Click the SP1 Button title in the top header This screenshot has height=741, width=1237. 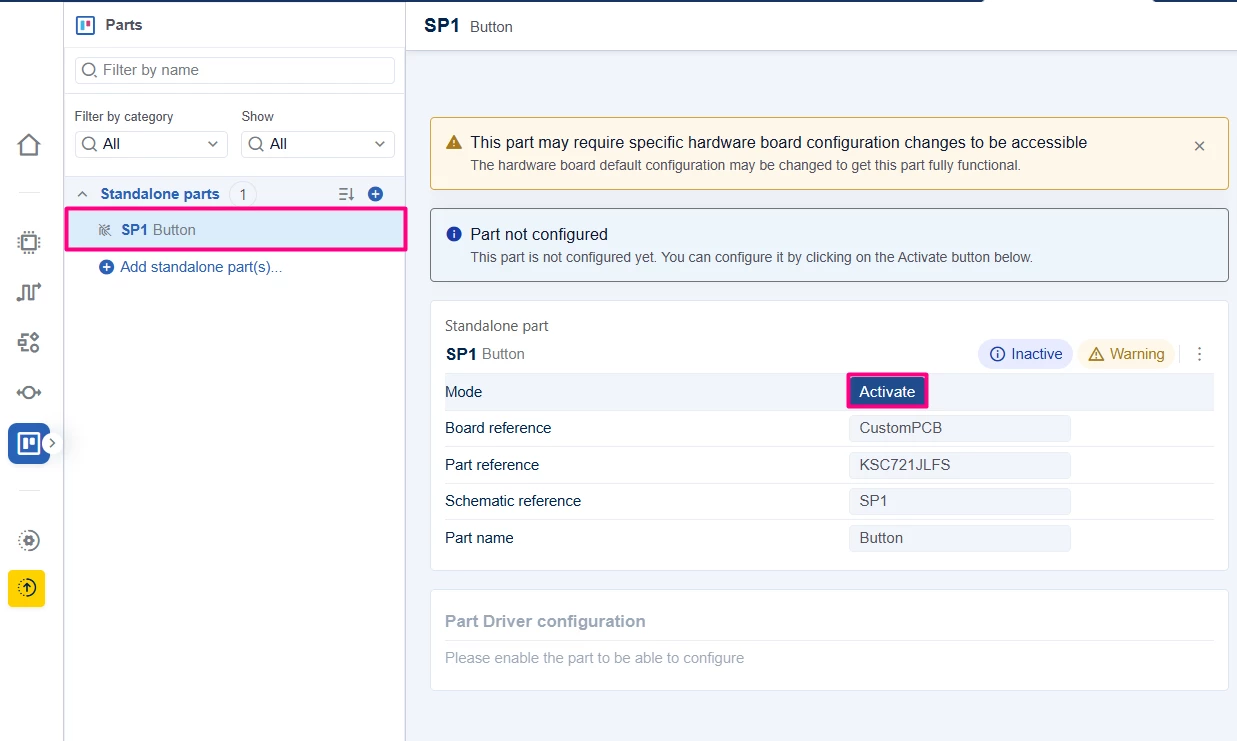point(468,26)
